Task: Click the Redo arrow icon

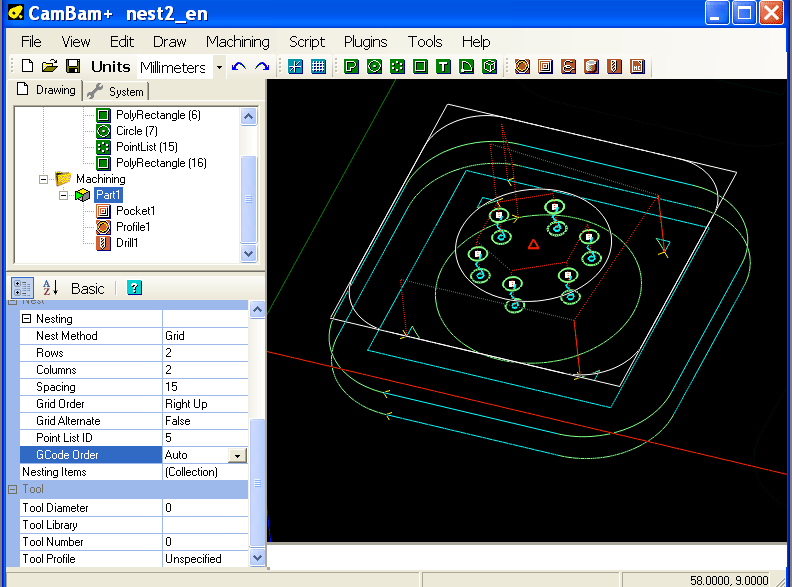Action: (262, 67)
